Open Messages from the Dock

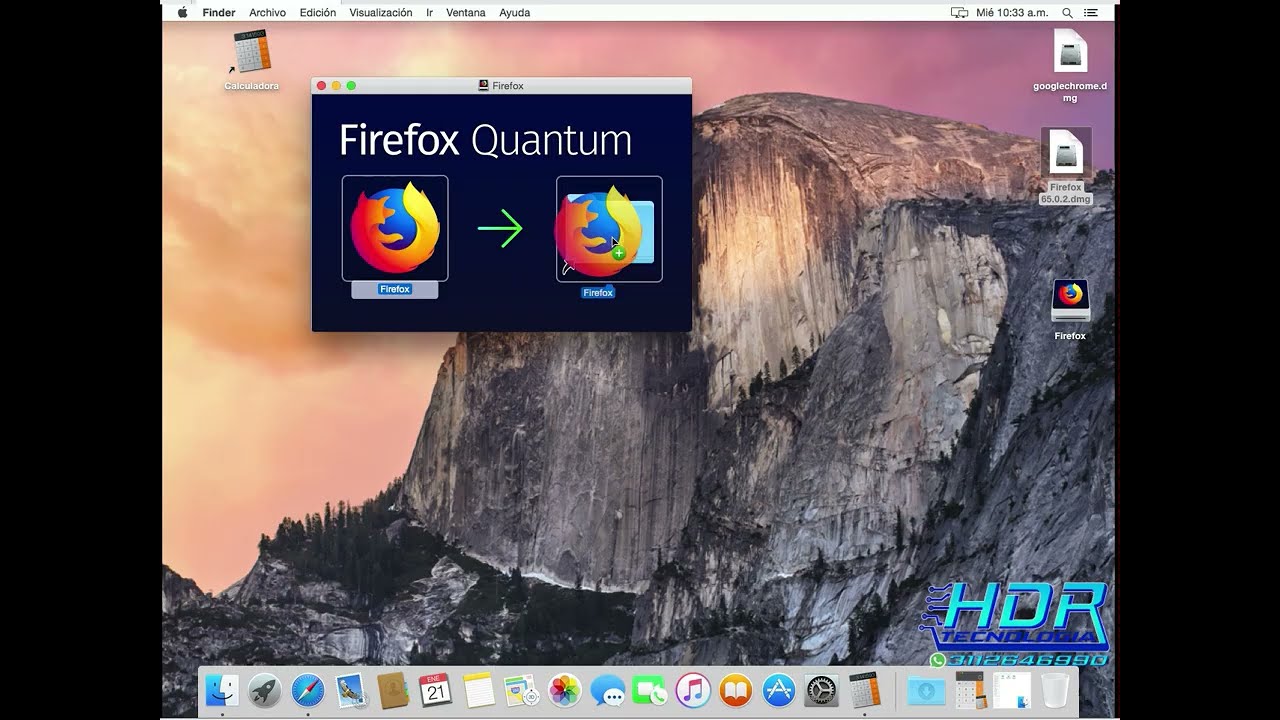click(607, 690)
